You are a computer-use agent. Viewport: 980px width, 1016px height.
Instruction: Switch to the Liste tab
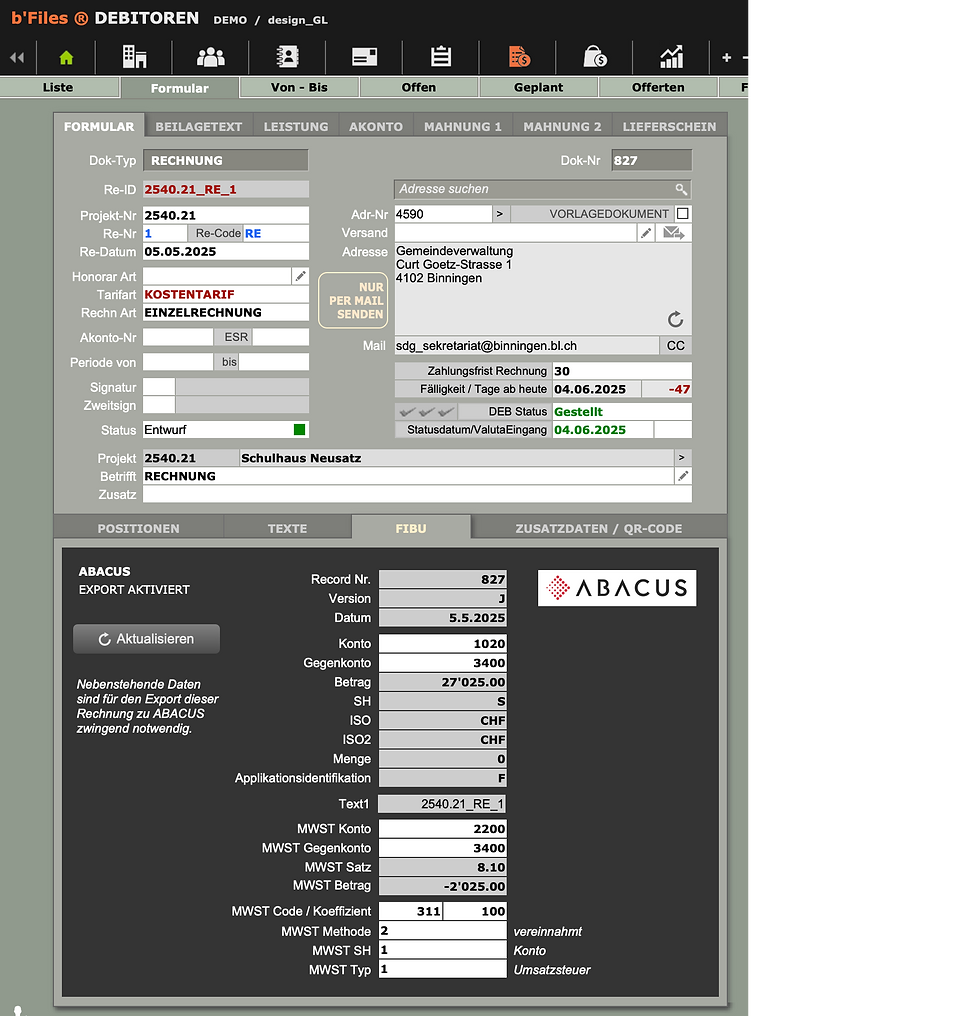pos(58,87)
